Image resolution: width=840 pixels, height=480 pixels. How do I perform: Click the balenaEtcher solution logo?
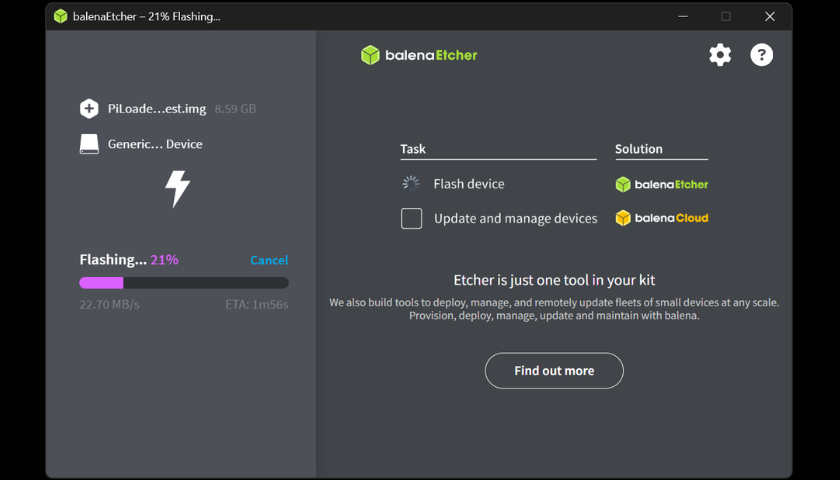tap(662, 184)
